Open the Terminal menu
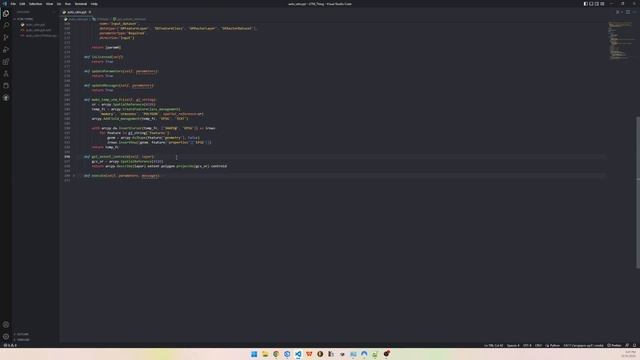Screen dimensions: 640x360 coord(81,4)
